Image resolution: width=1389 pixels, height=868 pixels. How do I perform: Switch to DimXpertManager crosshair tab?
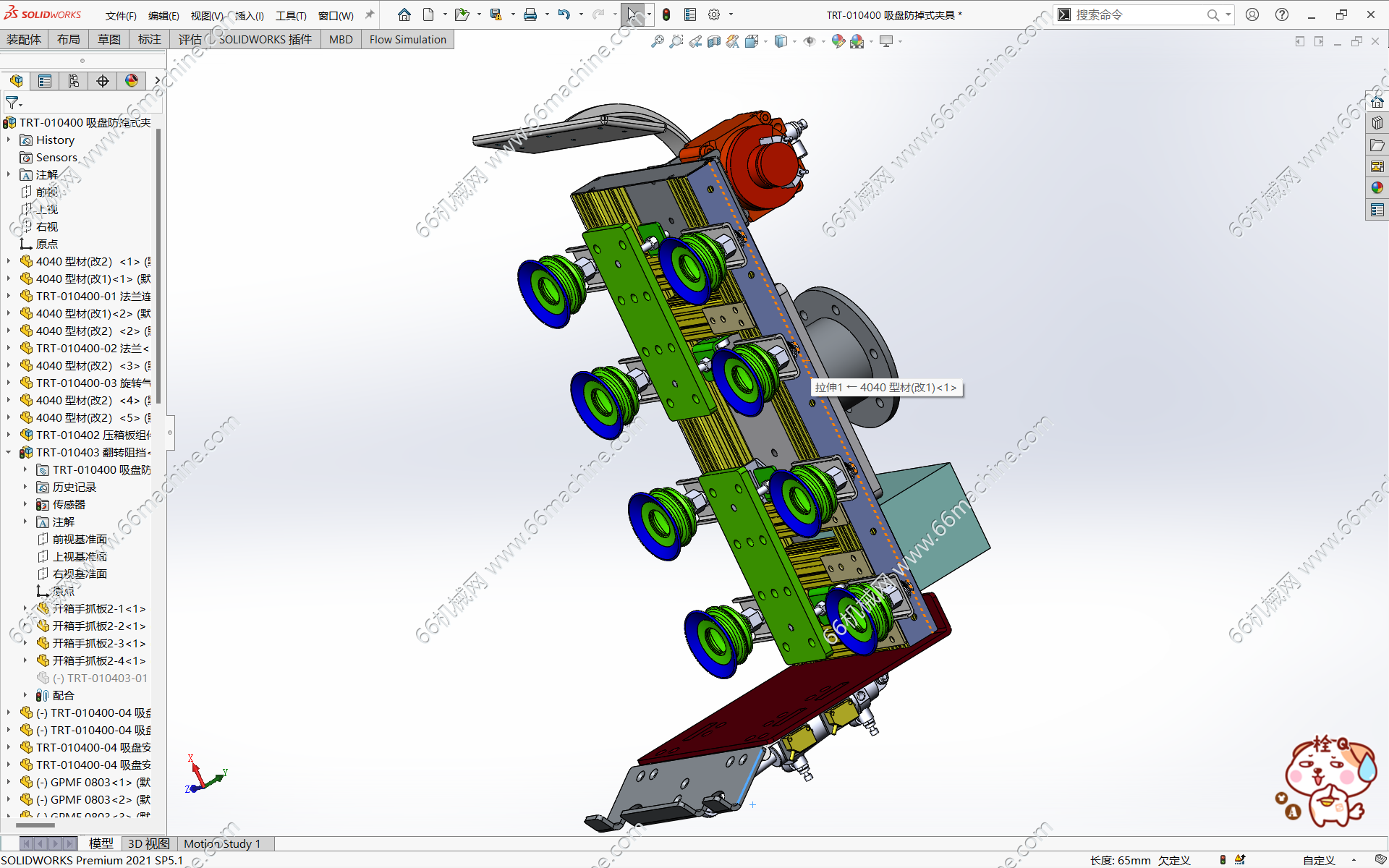pos(103,81)
